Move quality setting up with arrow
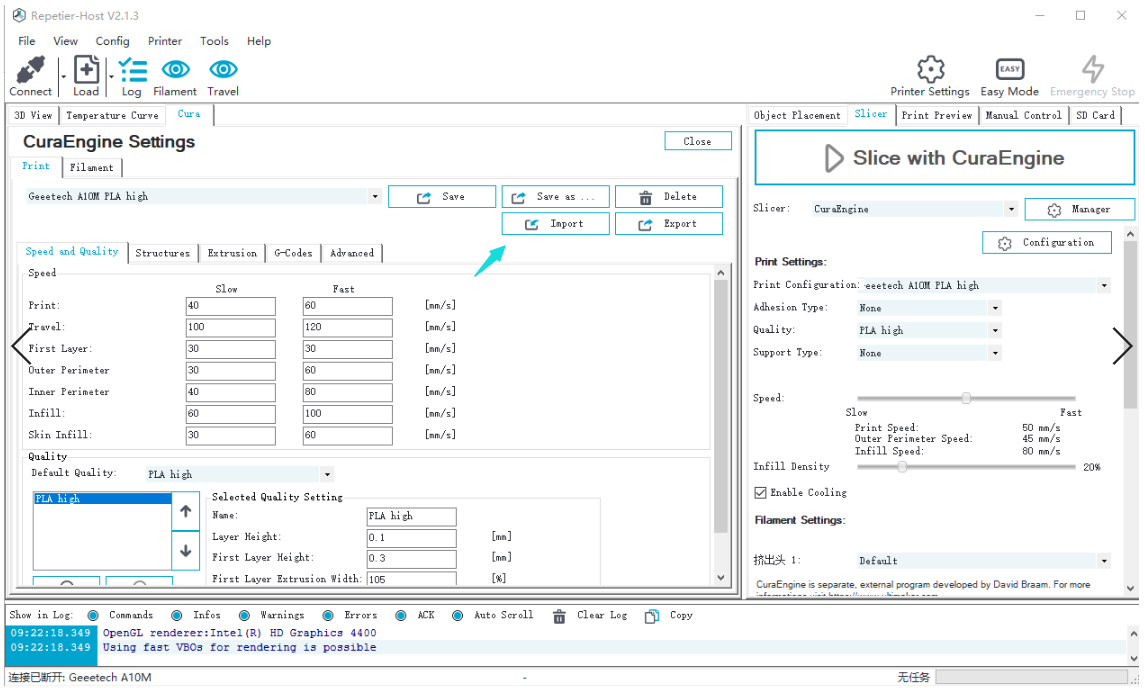The height and width of the screenshot is (688, 1145). (185, 511)
